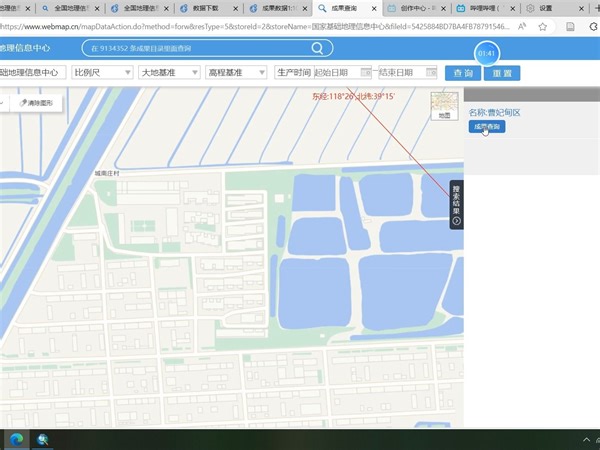Click the browser address bar URL
This screenshot has height=450, width=600.
(x=254, y=26)
